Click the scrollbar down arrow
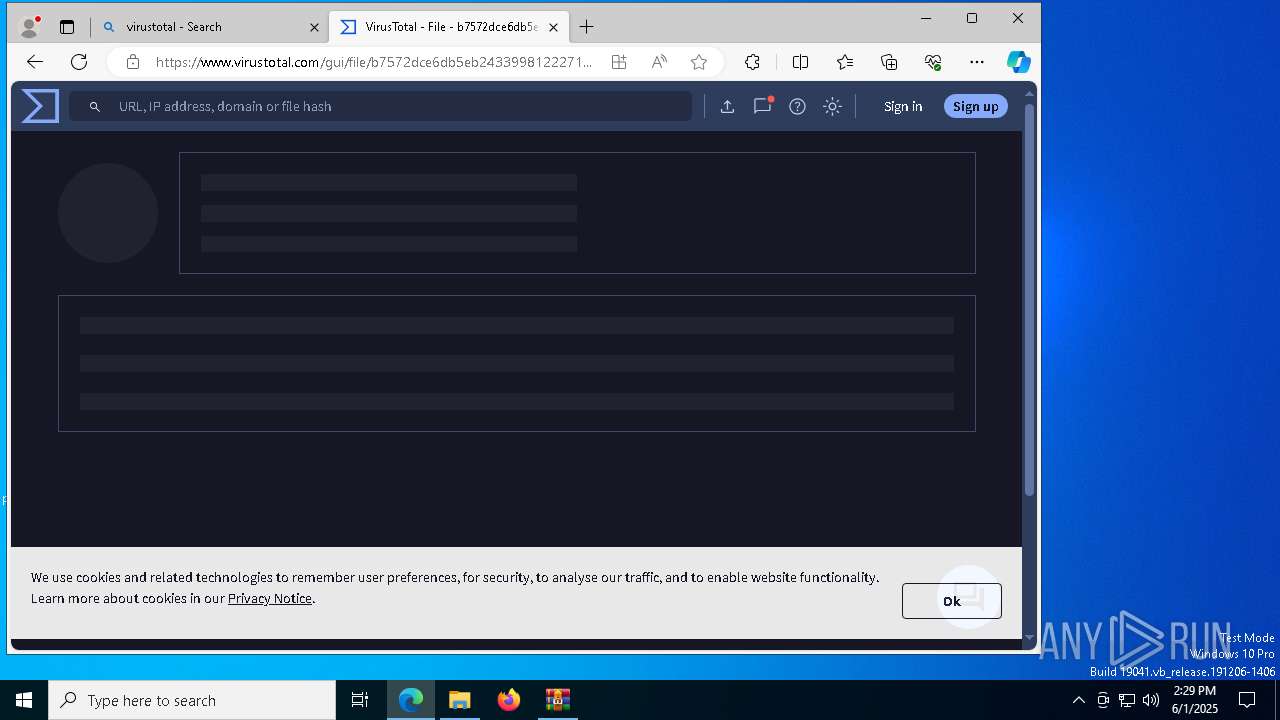The height and width of the screenshot is (720, 1280). point(1029,637)
